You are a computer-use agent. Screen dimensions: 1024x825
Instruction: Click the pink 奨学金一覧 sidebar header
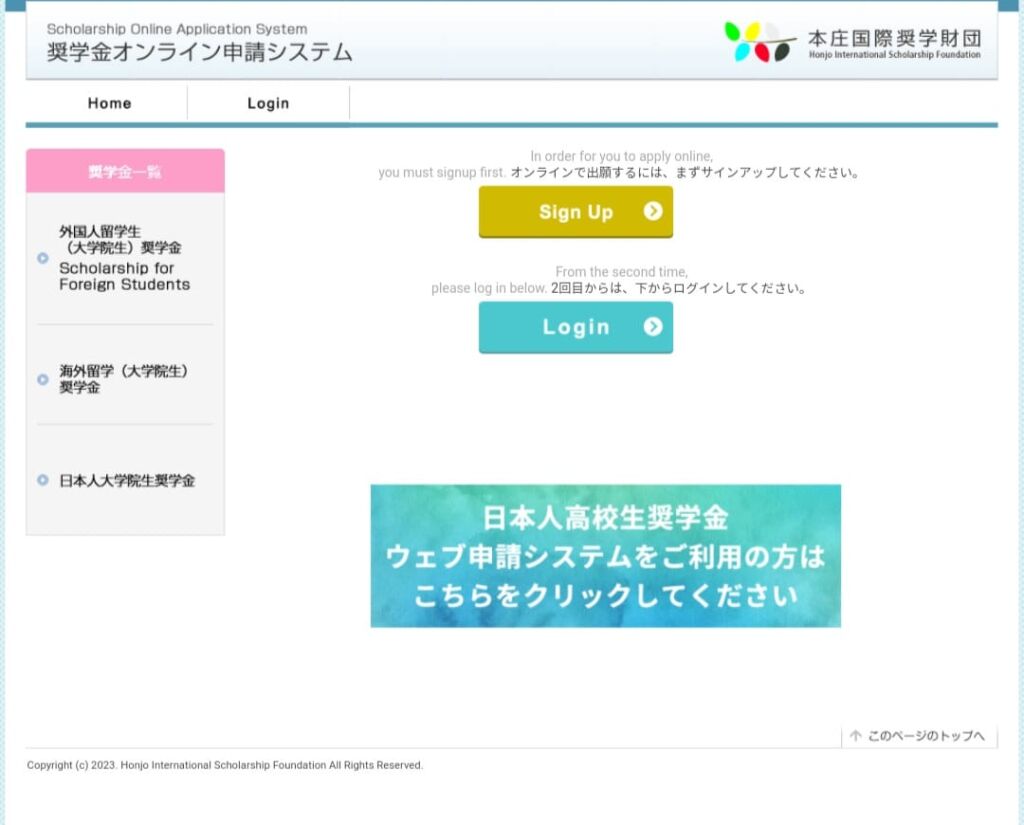[x=125, y=172]
